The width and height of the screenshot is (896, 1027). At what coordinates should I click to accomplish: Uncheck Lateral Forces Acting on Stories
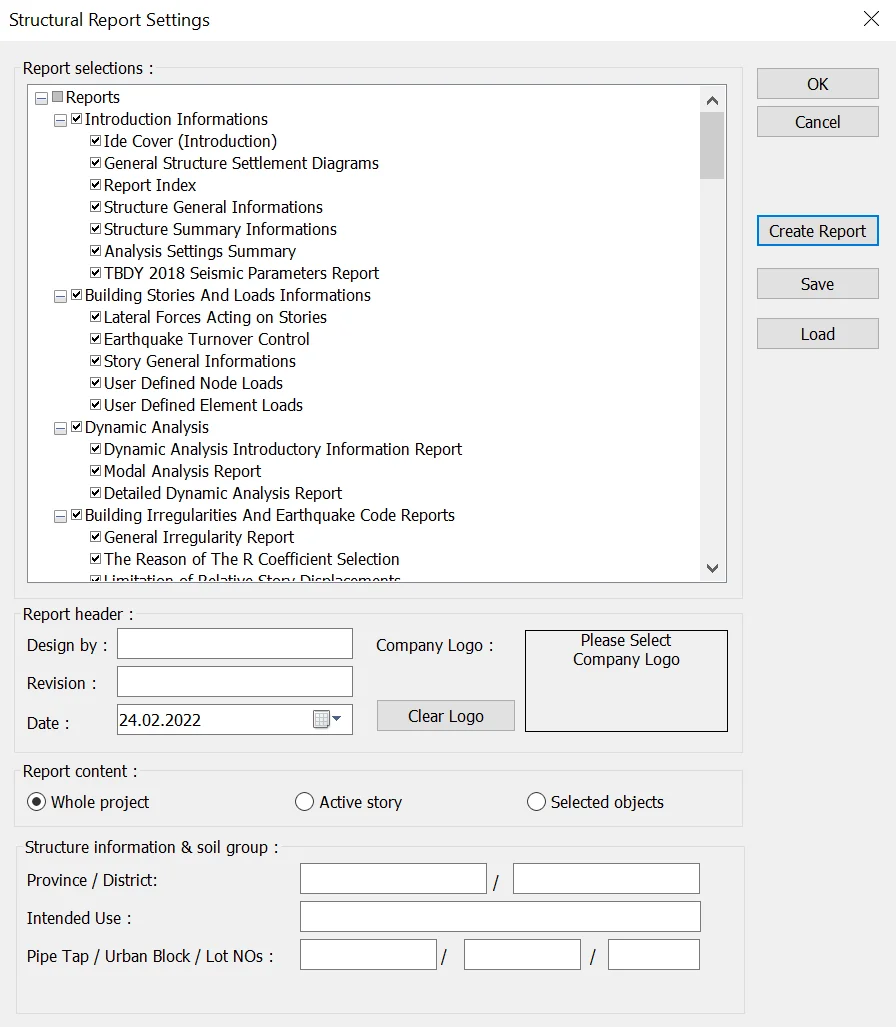tap(96, 317)
